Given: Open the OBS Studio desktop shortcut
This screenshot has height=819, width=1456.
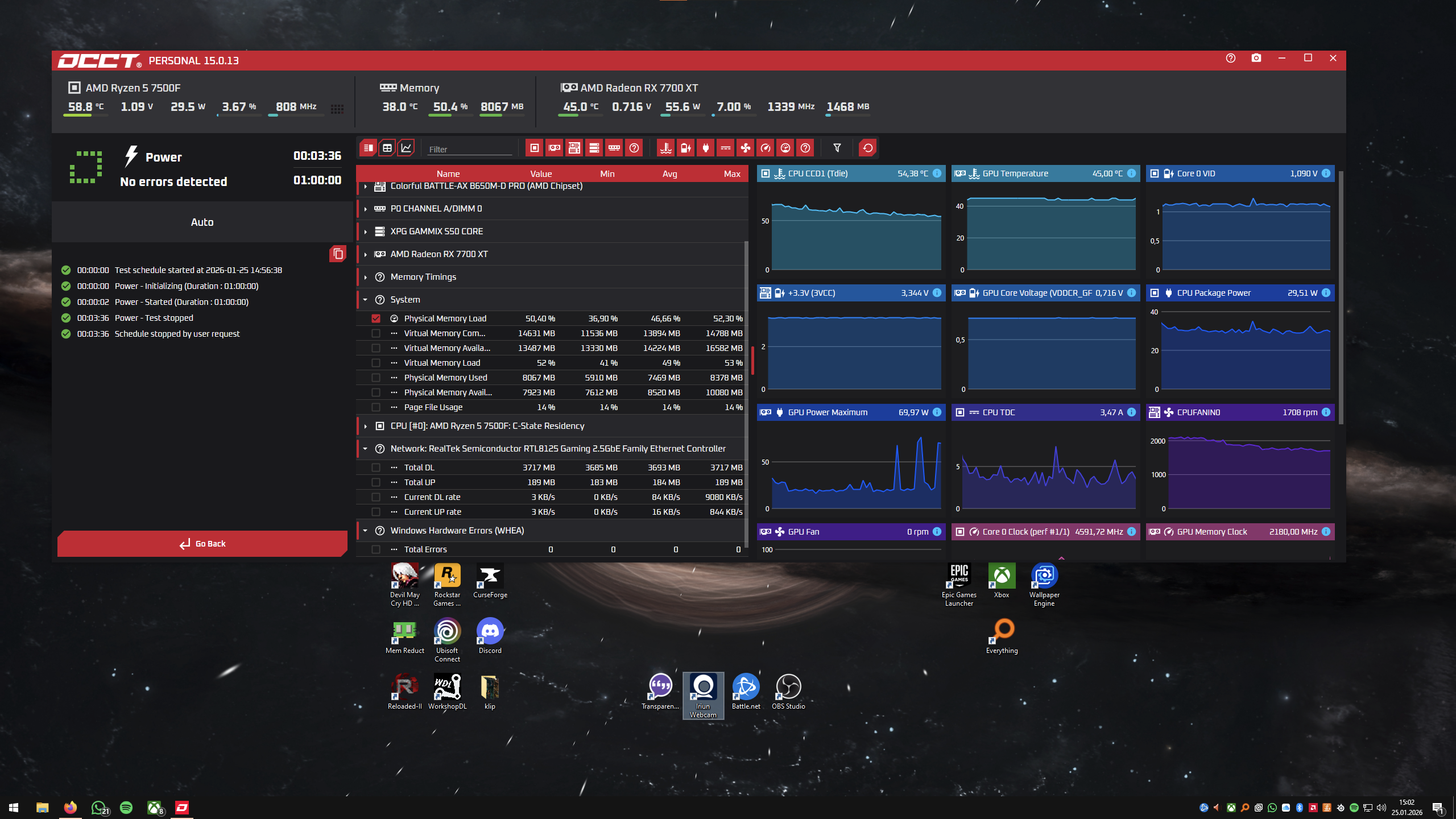Looking at the screenshot, I should point(788,692).
